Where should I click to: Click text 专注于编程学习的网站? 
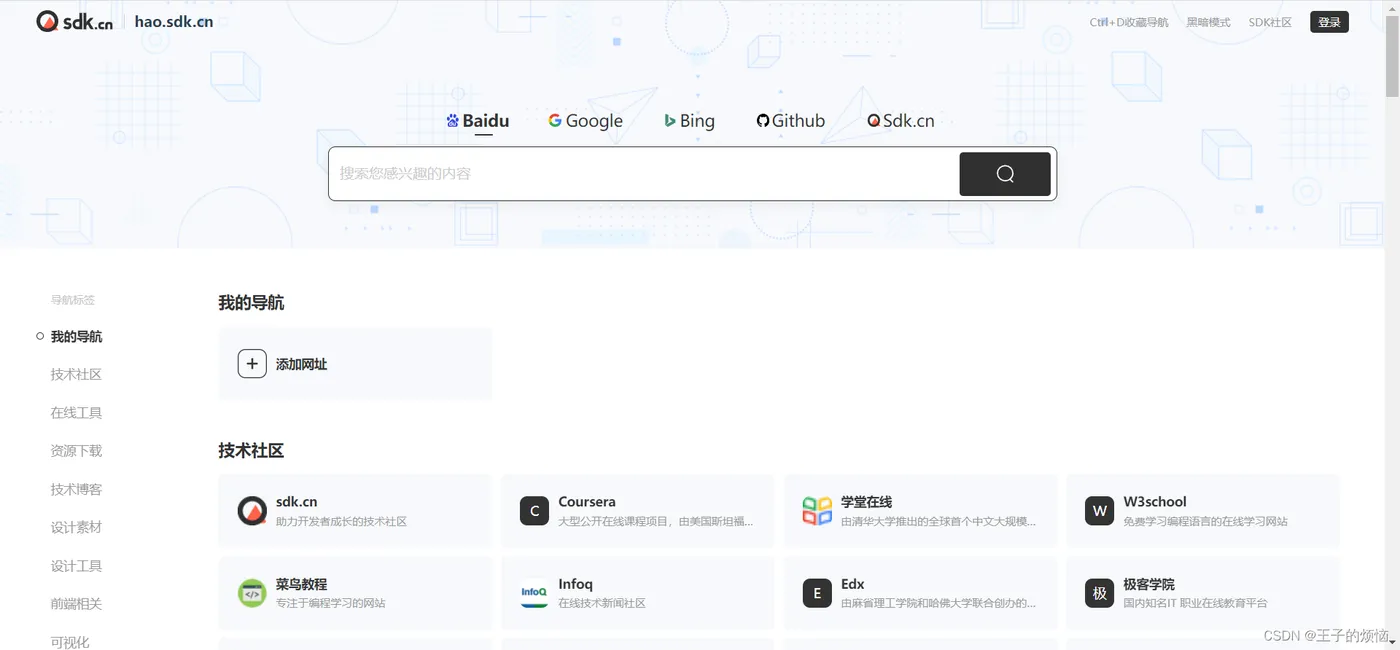click(x=331, y=604)
